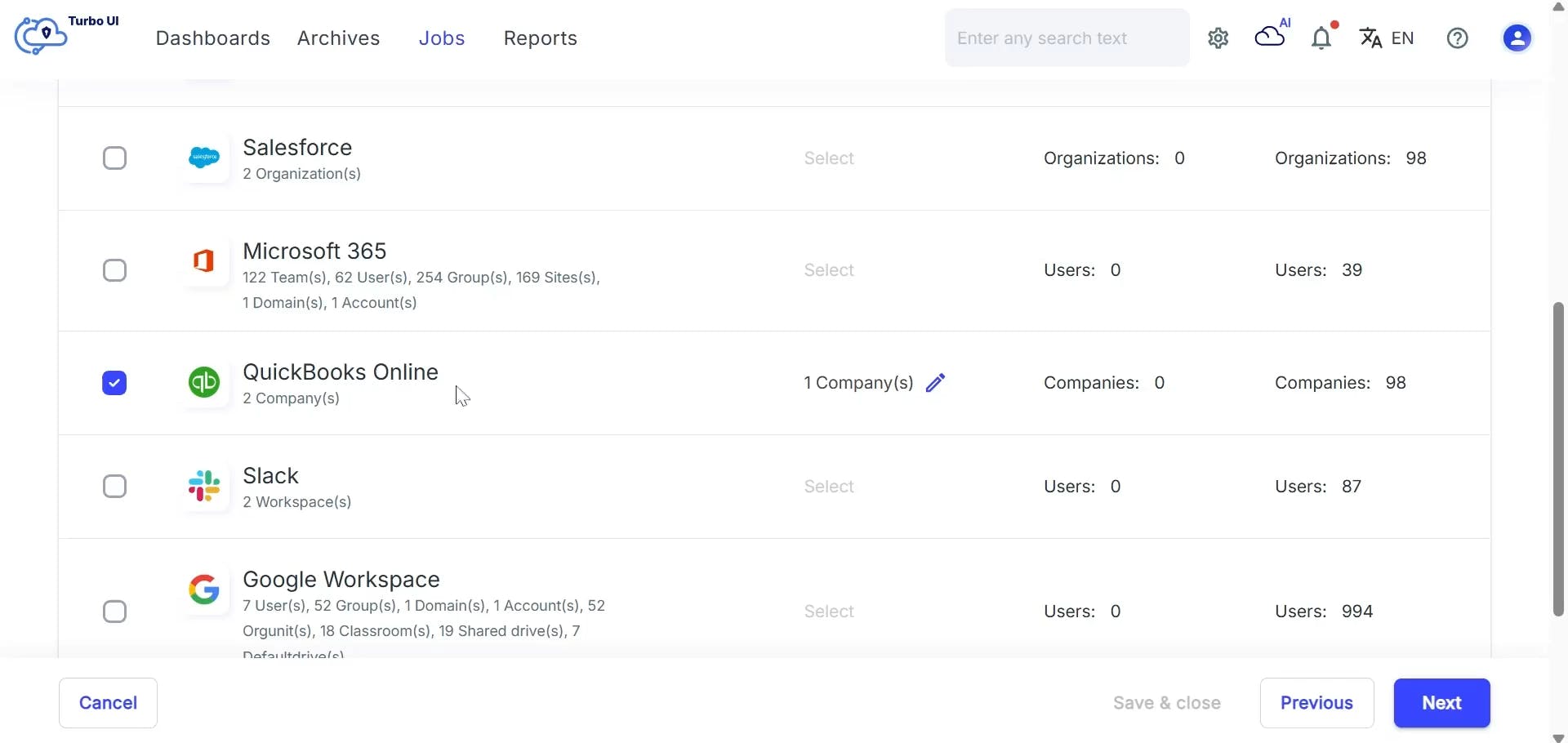Viewport: 1568px width, 743px height.
Task: Click the Cancel button
Action: coord(108,703)
